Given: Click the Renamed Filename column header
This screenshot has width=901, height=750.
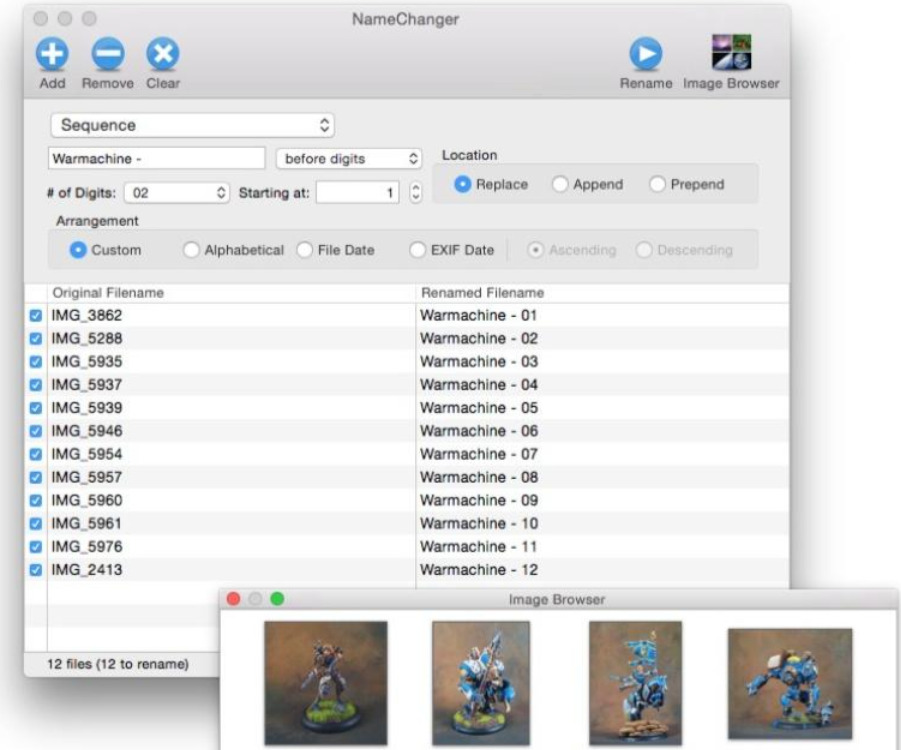Looking at the screenshot, I should click(602, 293).
